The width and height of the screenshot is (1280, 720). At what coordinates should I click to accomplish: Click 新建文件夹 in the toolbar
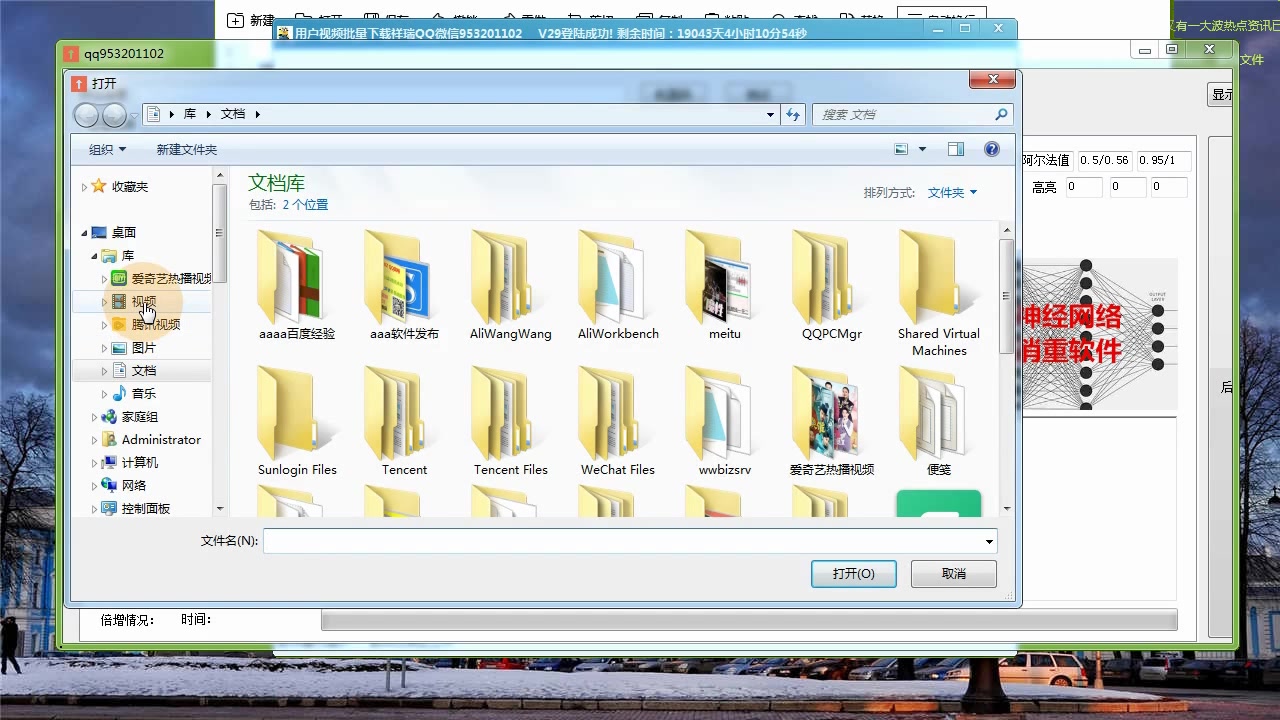click(x=187, y=149)
